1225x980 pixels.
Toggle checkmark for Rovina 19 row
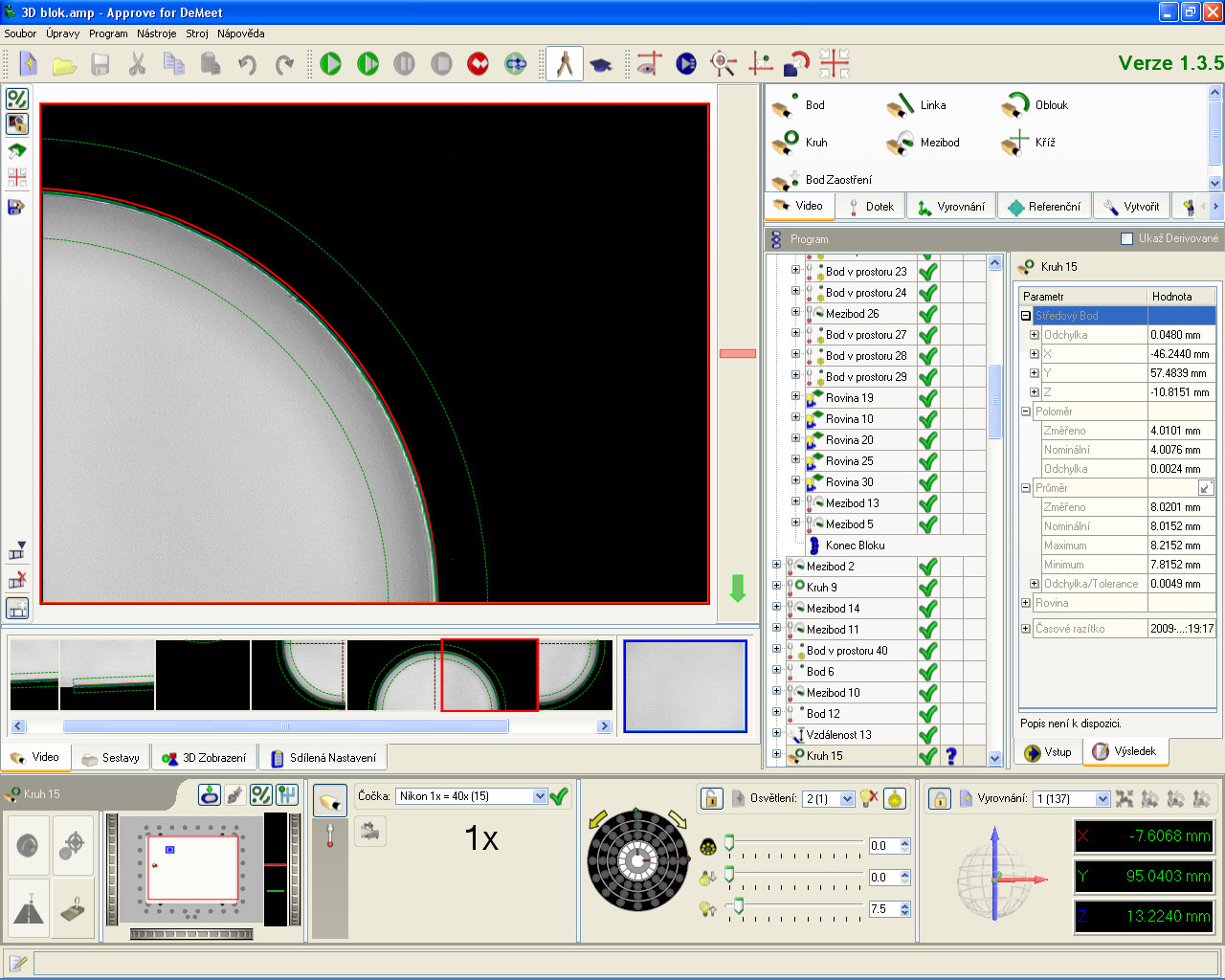point(927,398)
